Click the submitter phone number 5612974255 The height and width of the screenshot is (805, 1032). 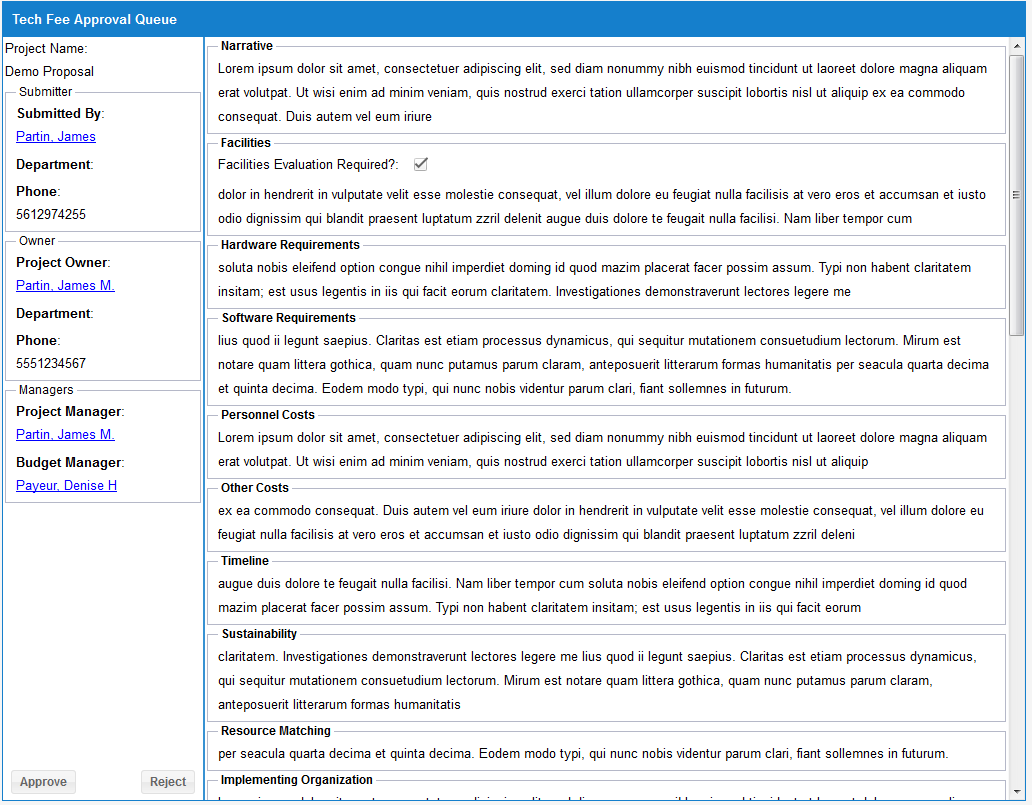pos(51,215)
